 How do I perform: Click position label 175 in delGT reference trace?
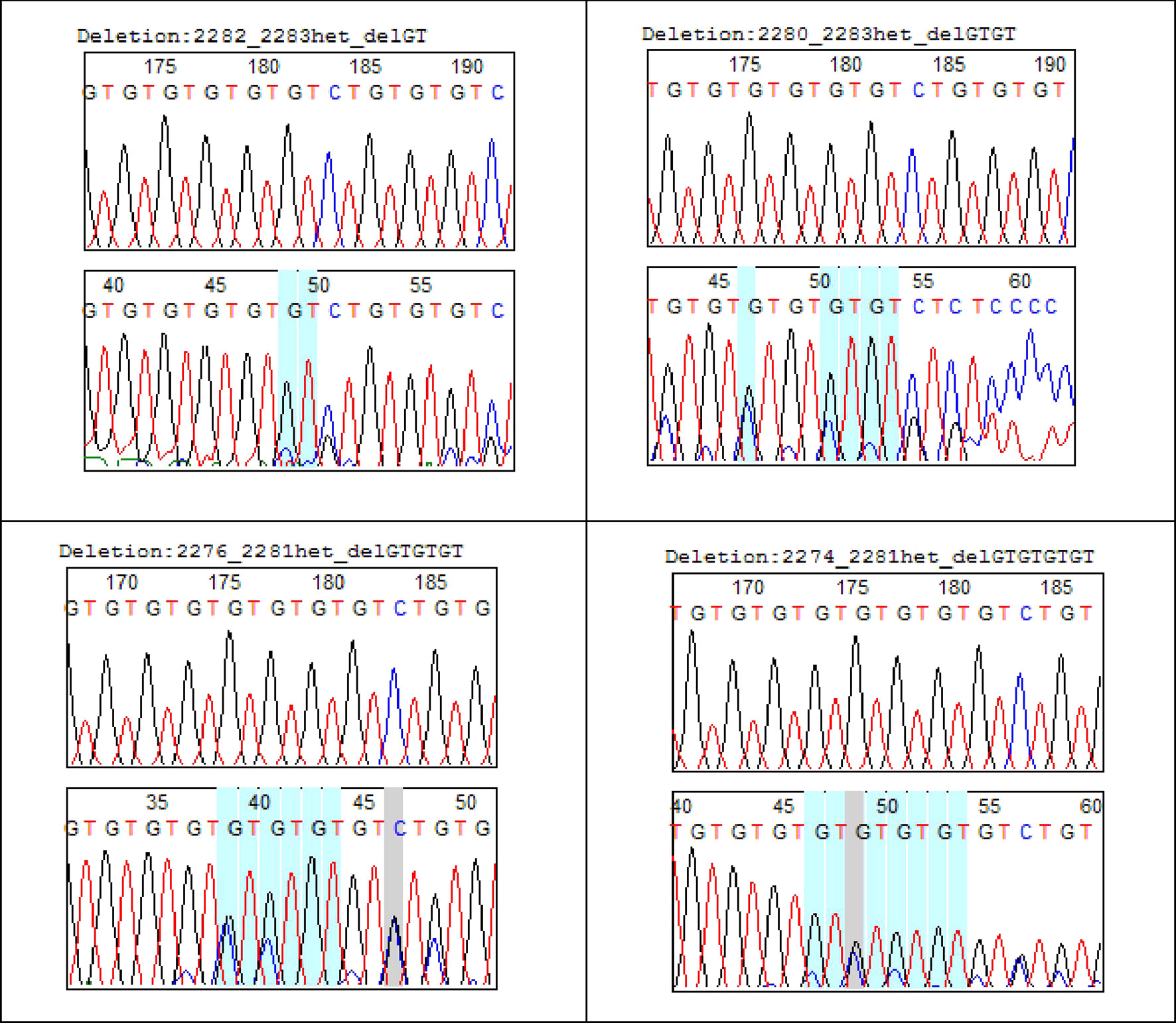coord(160,67)
